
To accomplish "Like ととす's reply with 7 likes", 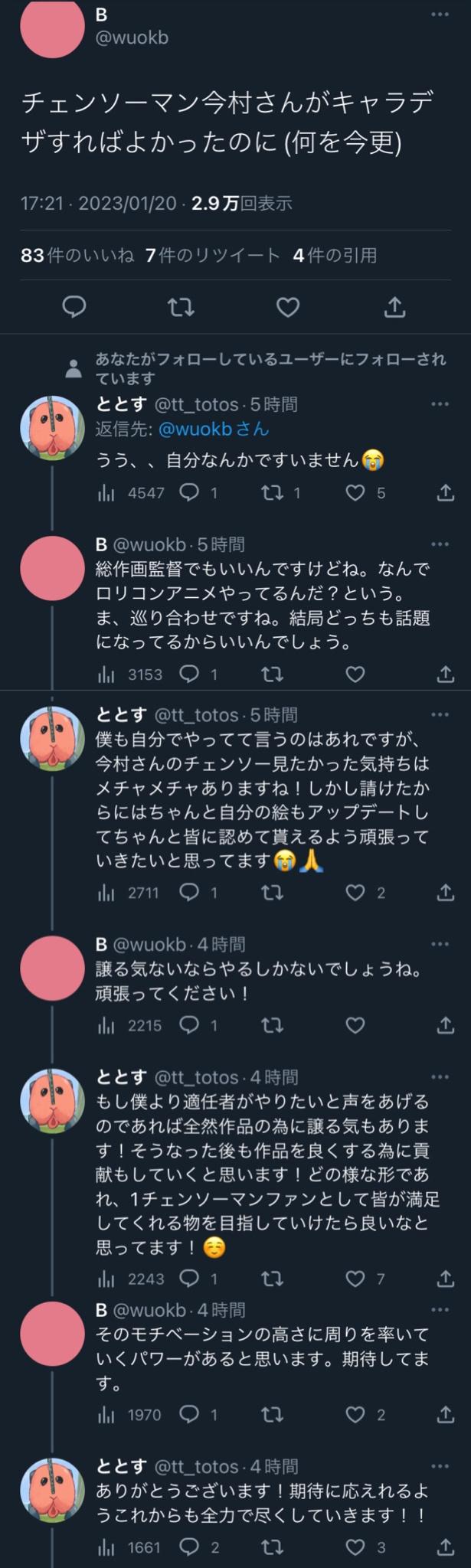I will click(x=365, y=1279).
